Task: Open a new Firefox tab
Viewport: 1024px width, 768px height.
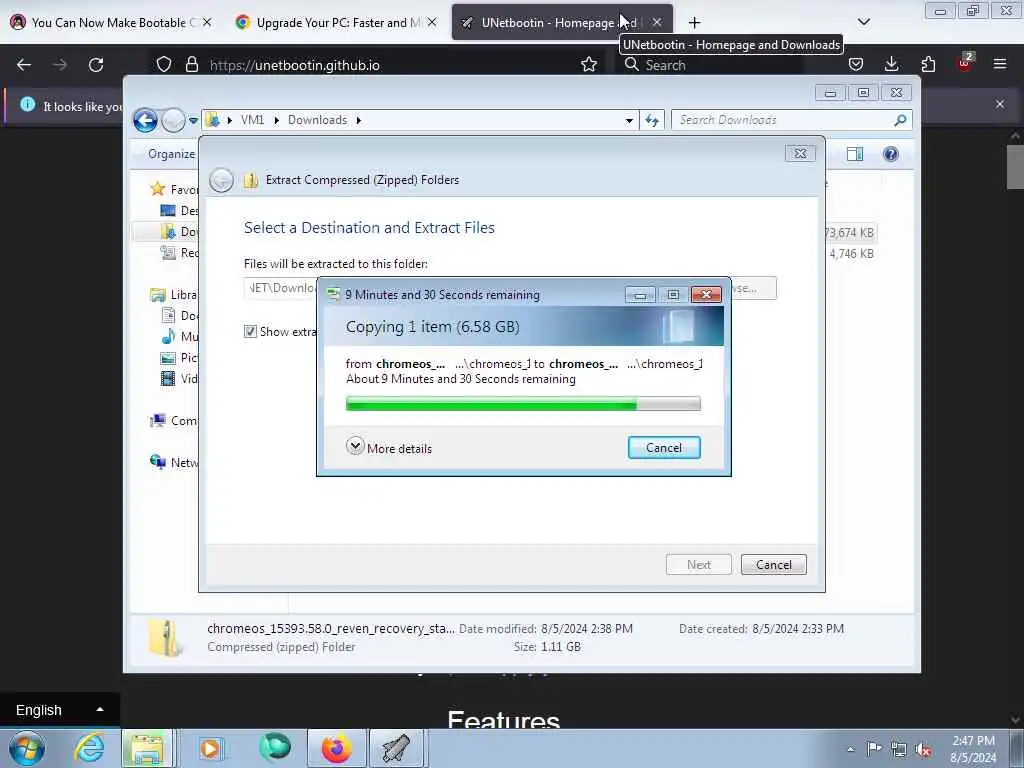Action: tap(694, 23)
